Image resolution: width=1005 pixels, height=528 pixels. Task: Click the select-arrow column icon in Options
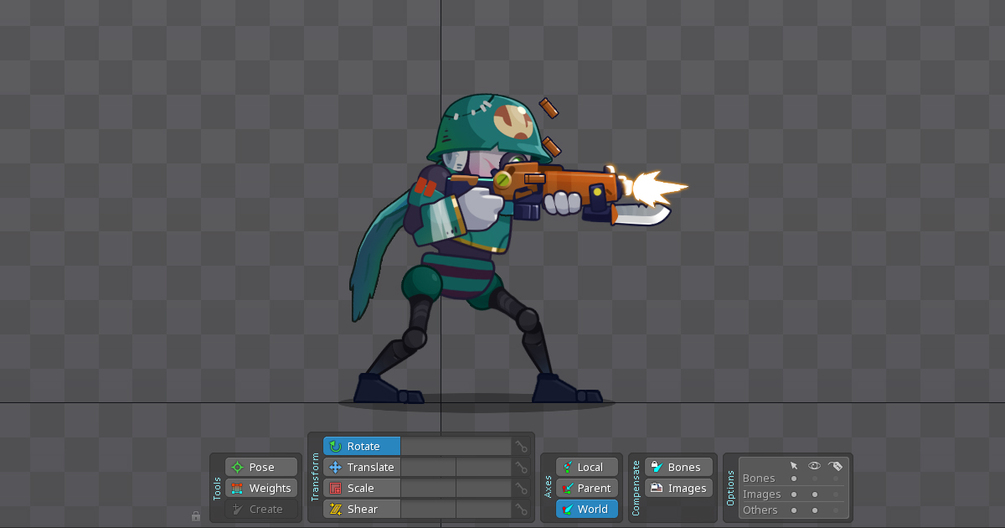[794, 466]
